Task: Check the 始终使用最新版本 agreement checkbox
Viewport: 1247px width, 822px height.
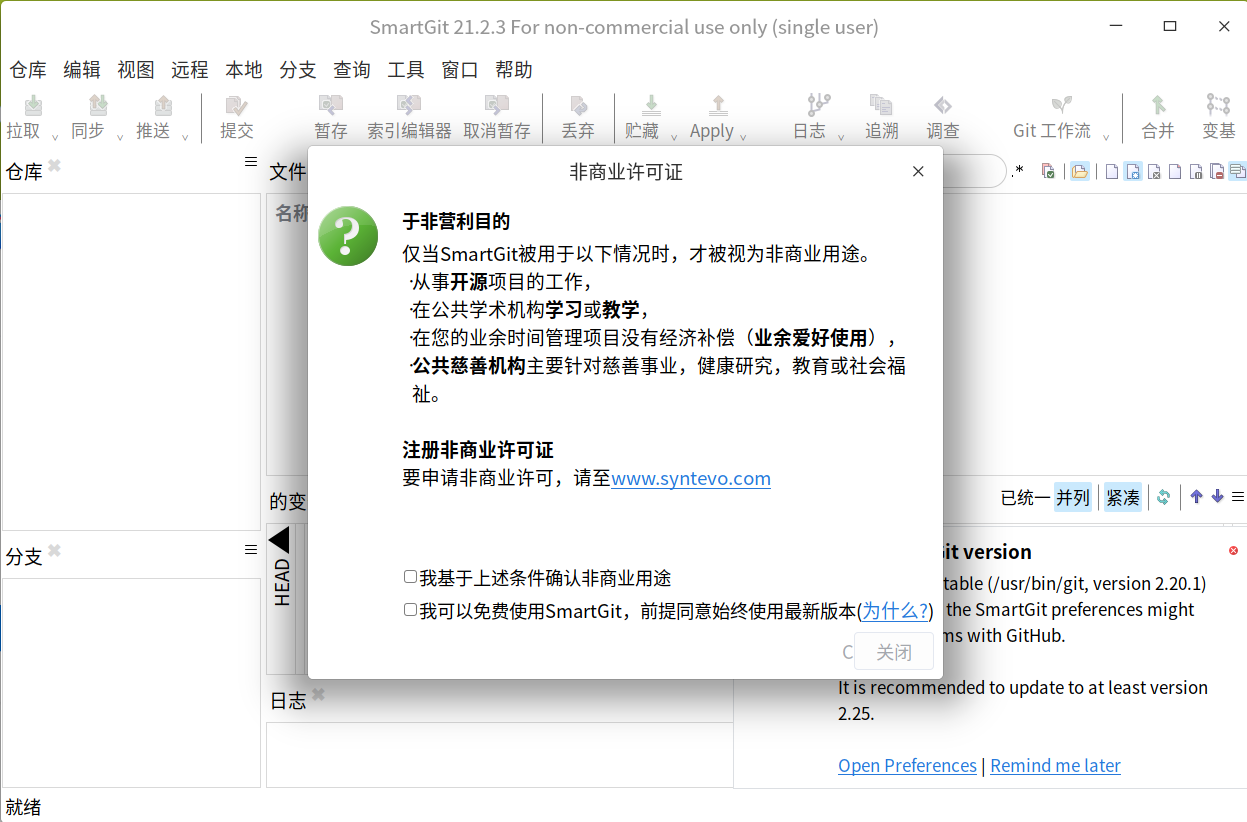Action: point(410,610)
